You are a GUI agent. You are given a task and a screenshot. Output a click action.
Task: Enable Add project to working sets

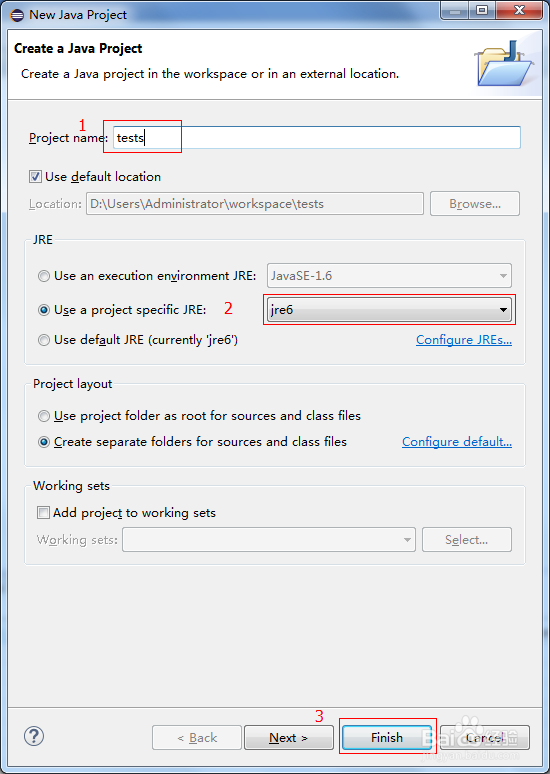(x=43, y=513)
